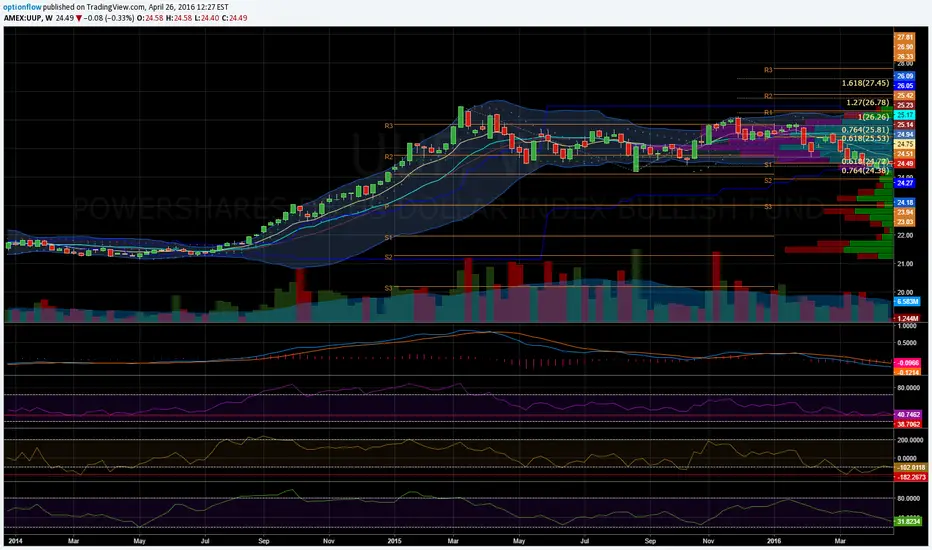Select the 25.23 dark red price label

pyautogui.click(x=905, y=105)
